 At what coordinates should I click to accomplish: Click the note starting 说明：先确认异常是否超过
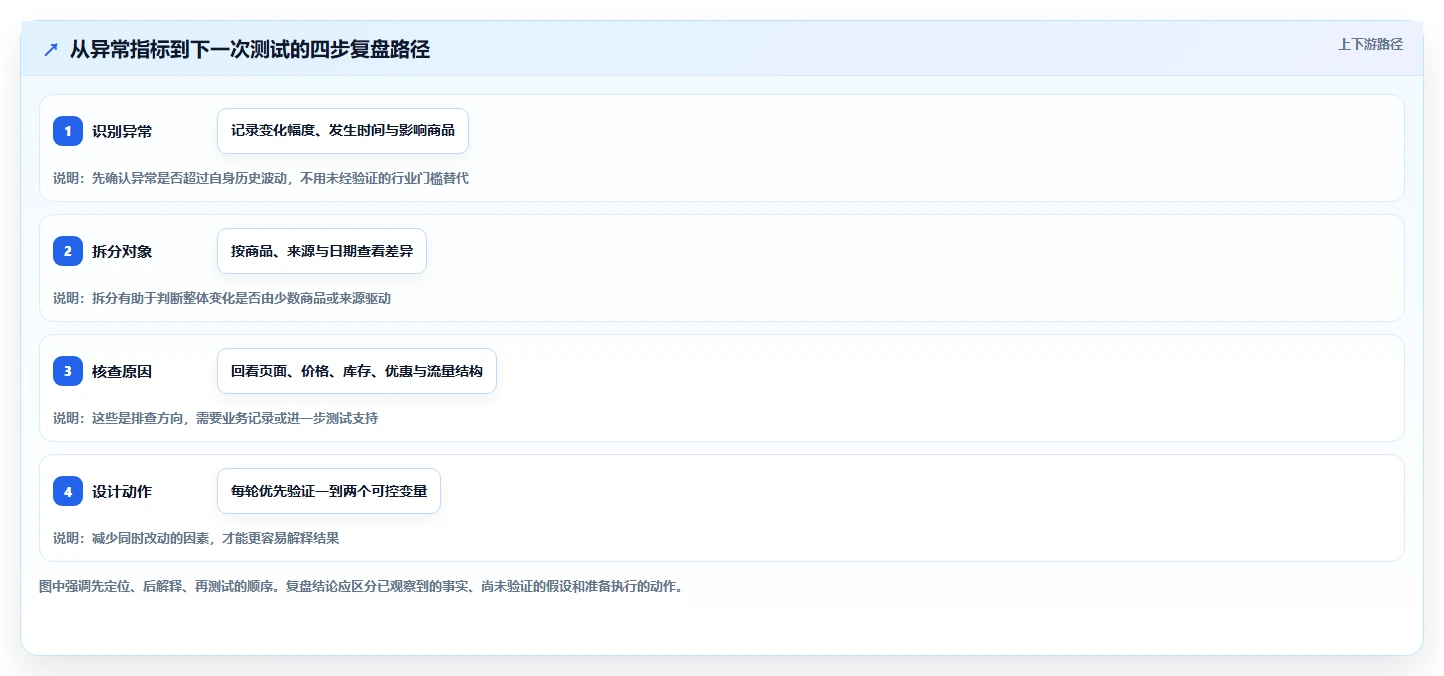pos(261,178)
